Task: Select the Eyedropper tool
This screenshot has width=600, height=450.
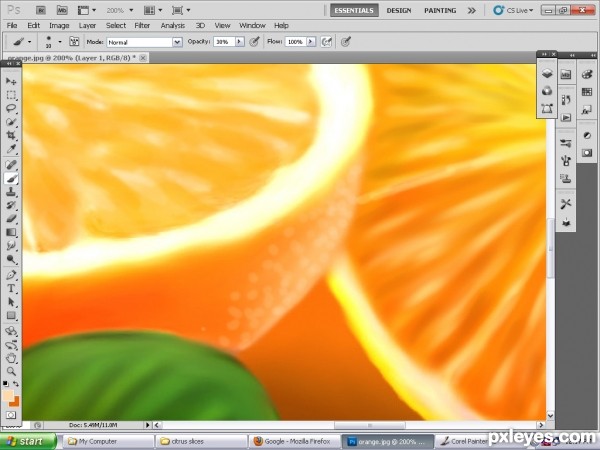Action: click(x=11, y=149)
